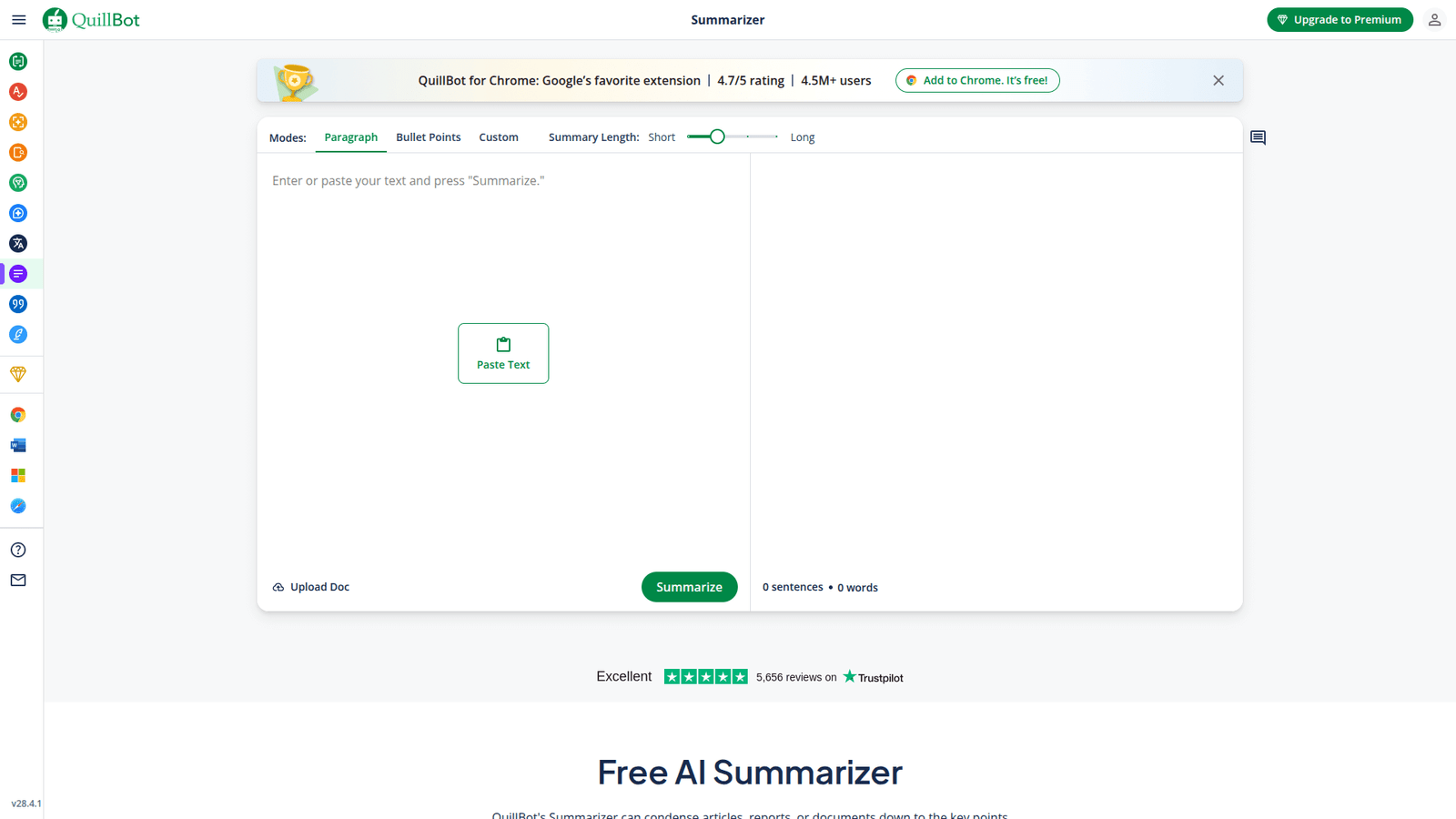This screenshot has width=1456, height=819.
Task: Click the Summarize button
Action: point(689,587)
